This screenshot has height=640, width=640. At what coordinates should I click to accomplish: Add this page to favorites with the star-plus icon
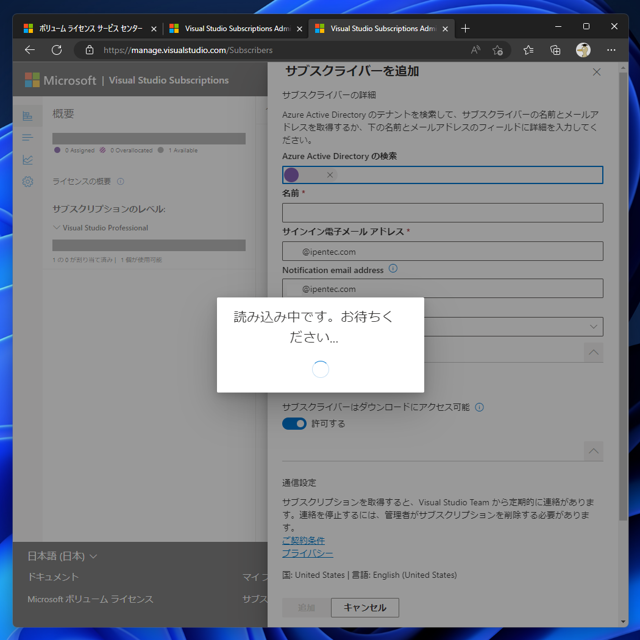(x=497, y=50)
